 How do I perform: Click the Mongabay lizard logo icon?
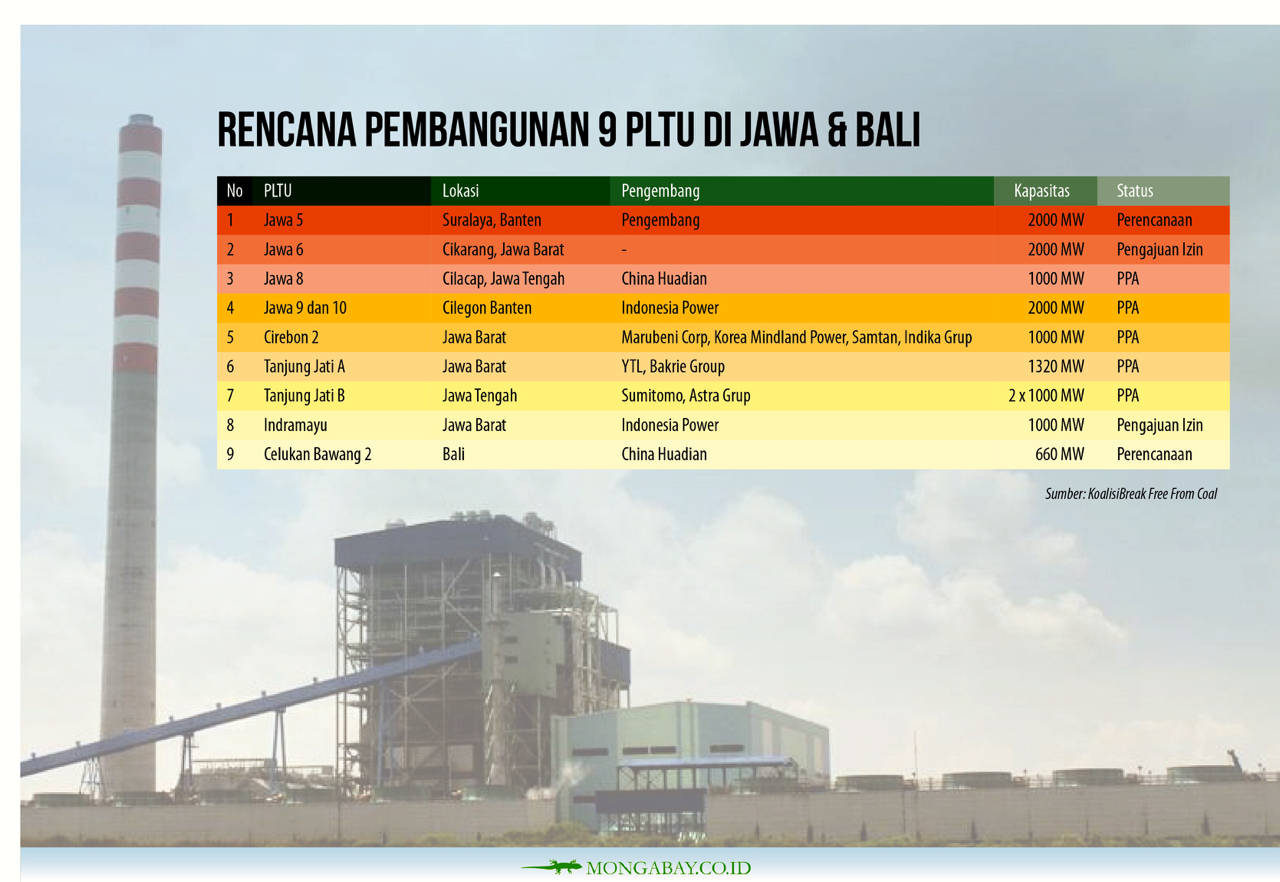point(551,867)
